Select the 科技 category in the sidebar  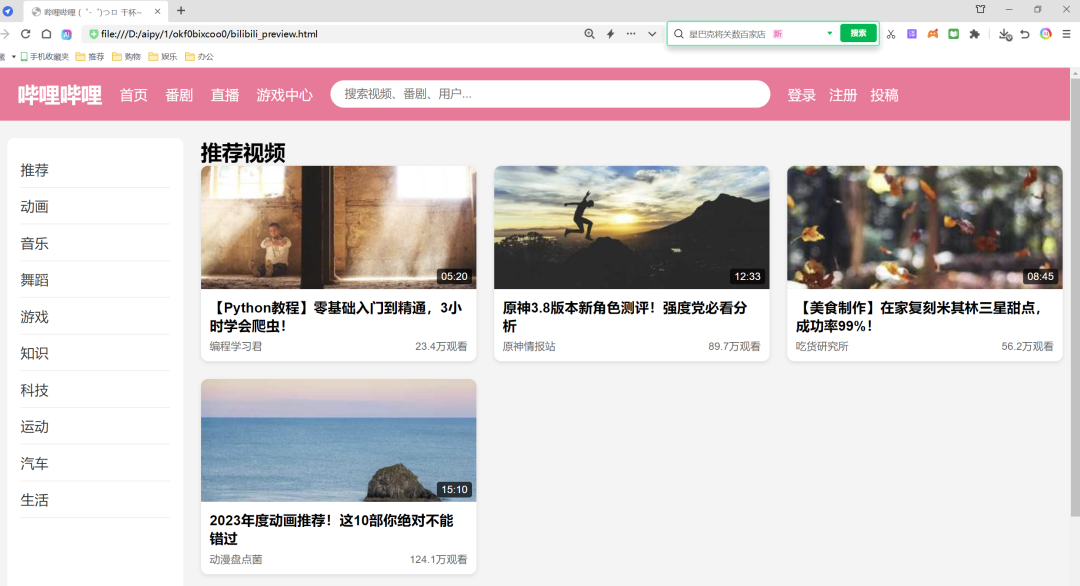35,390
